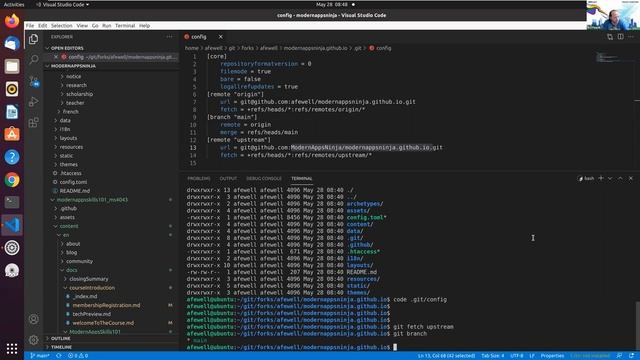Click the editor minimap
The height and width of the screenshot is (360, 640).
(x=614, y=57)
